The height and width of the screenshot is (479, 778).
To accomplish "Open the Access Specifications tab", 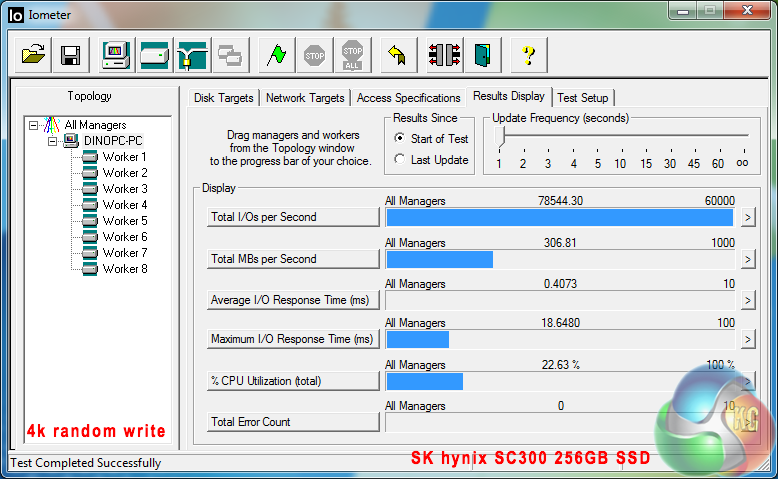I will click(408, 98).
